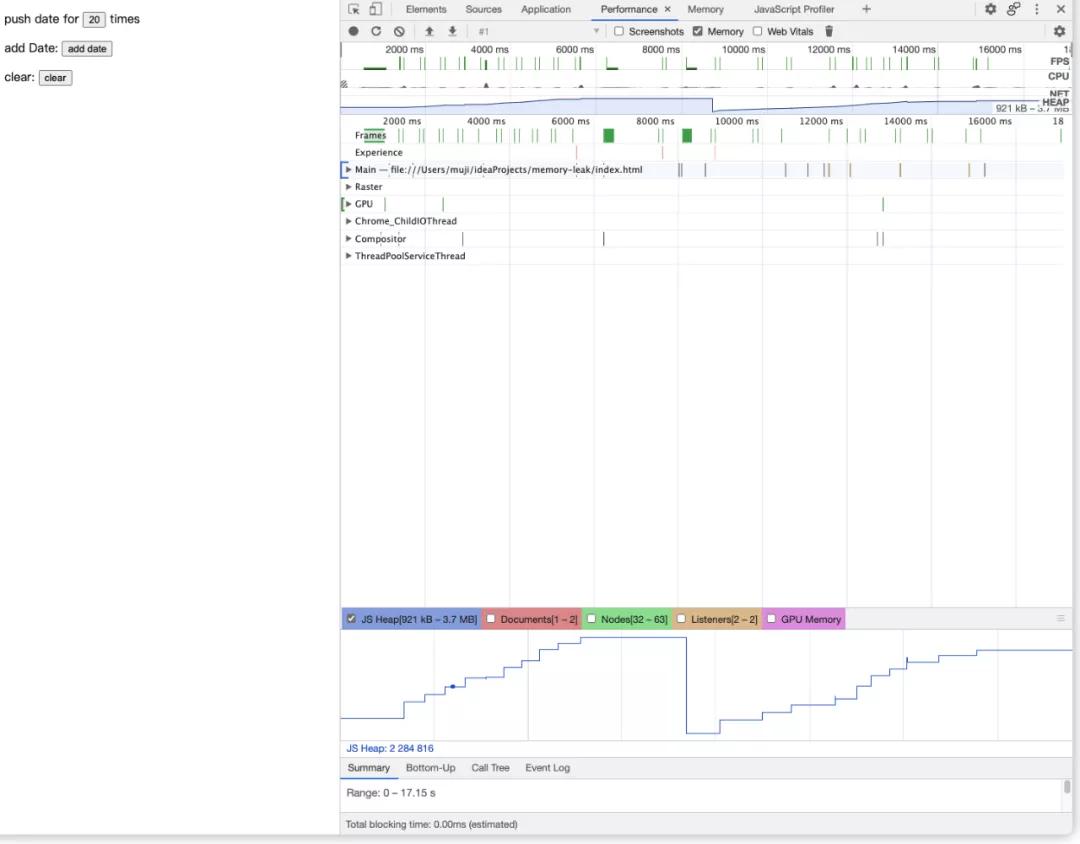Switch to the Elements tab
Viewport: 1080px width, 844px height.
pos(426,9)
